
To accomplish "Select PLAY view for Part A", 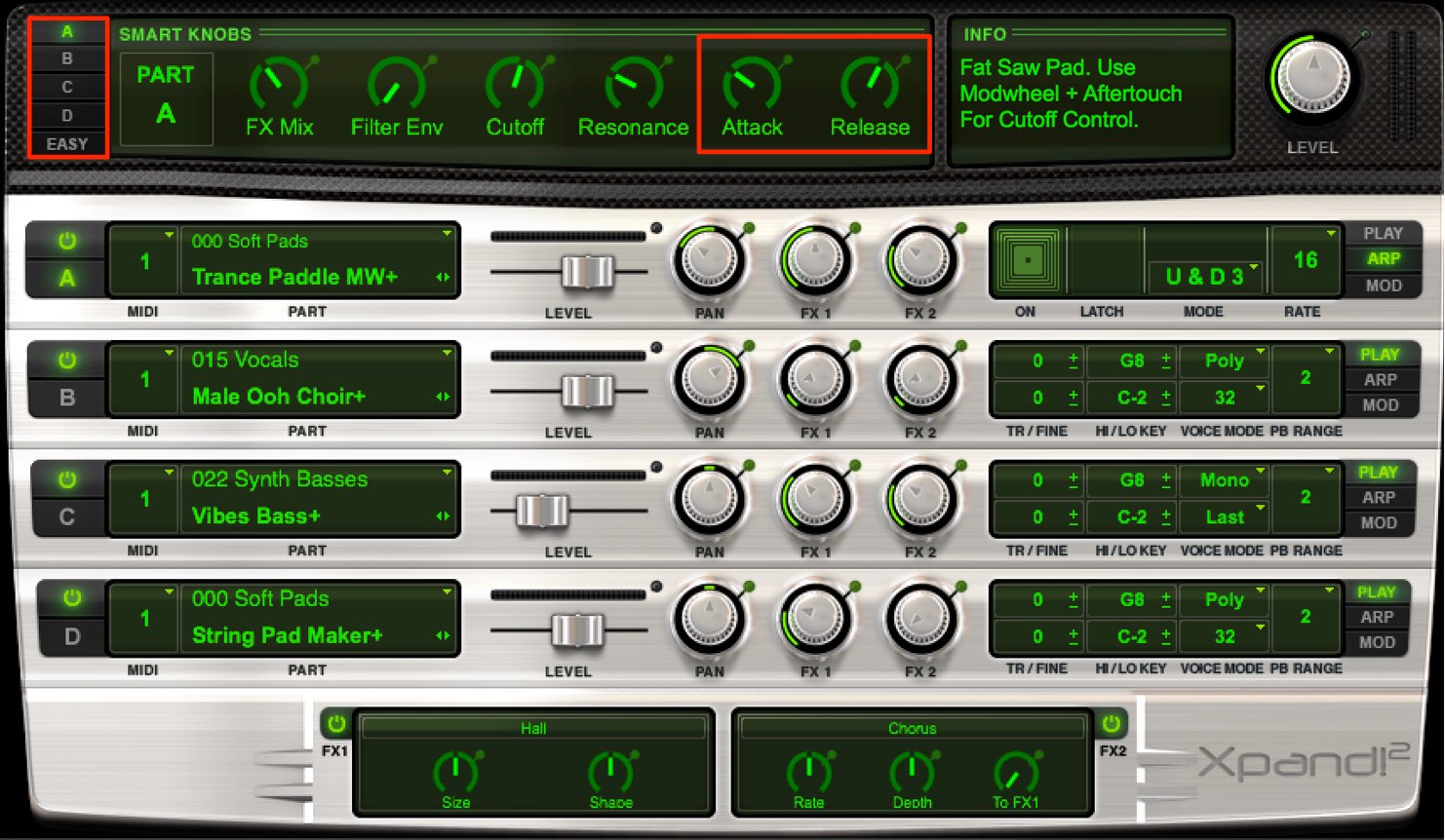I will (1383, 234).
